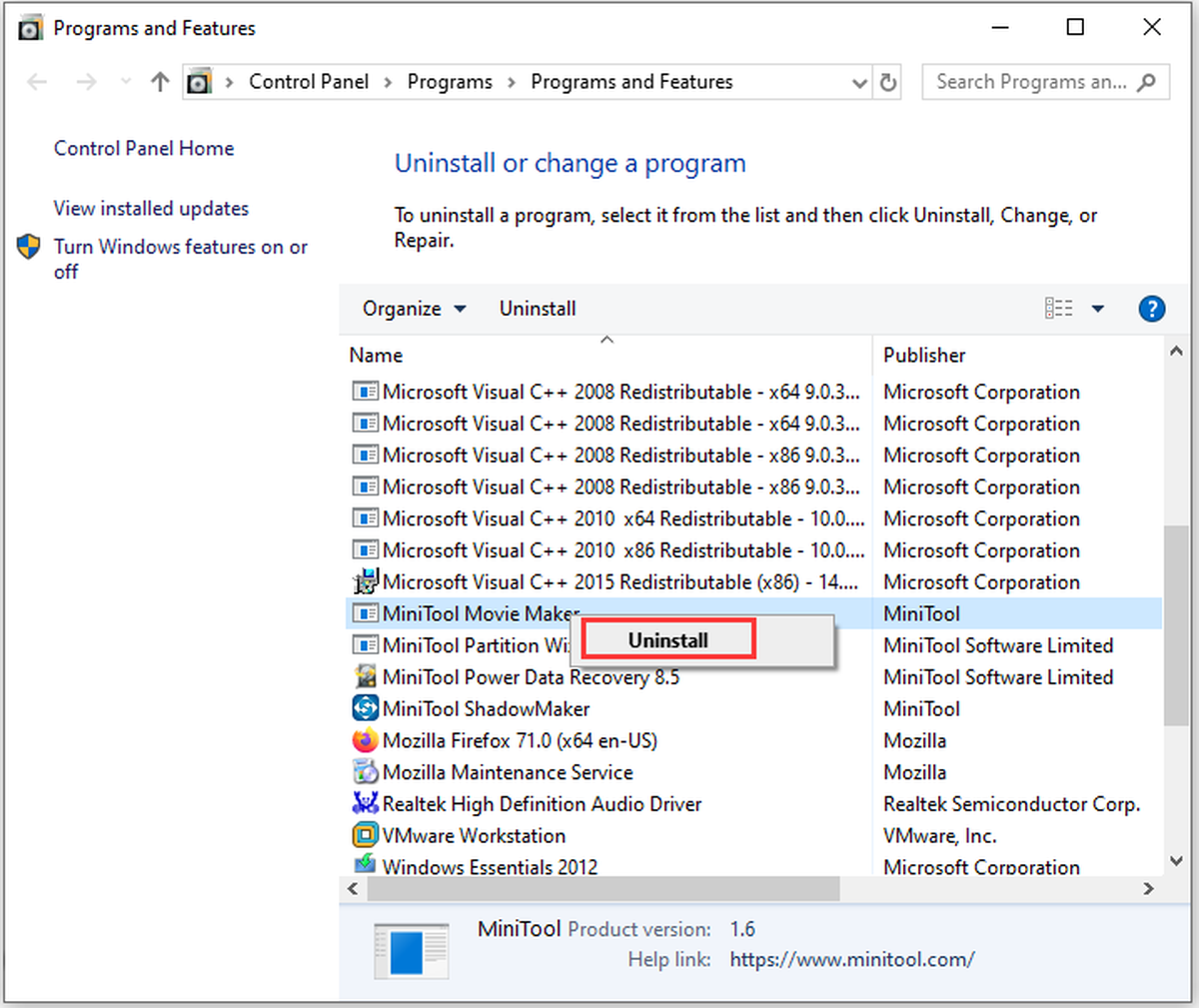Click the MiniTool Partition Wizard icon
The height and width of the screenshot is (1008, 1199).
[x=366, y=645]
